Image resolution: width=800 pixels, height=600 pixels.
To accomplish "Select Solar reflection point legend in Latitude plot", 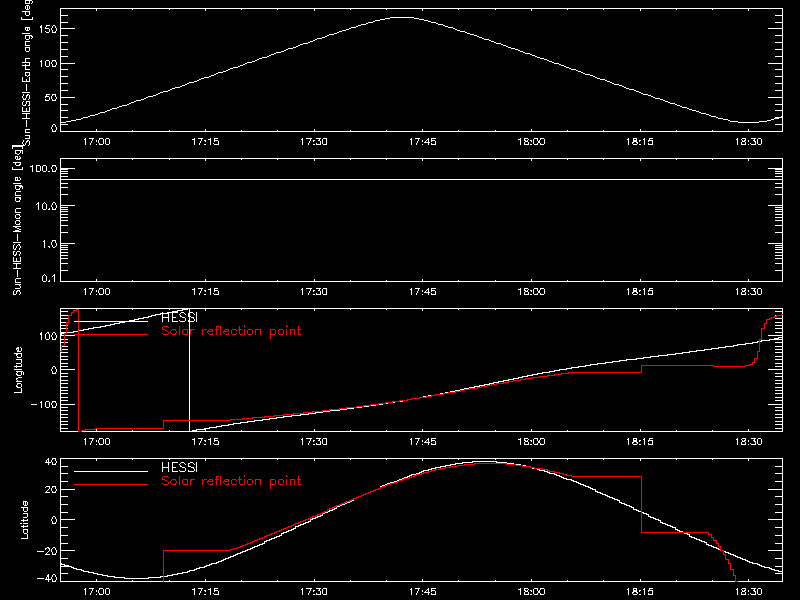I will (231, 481).
